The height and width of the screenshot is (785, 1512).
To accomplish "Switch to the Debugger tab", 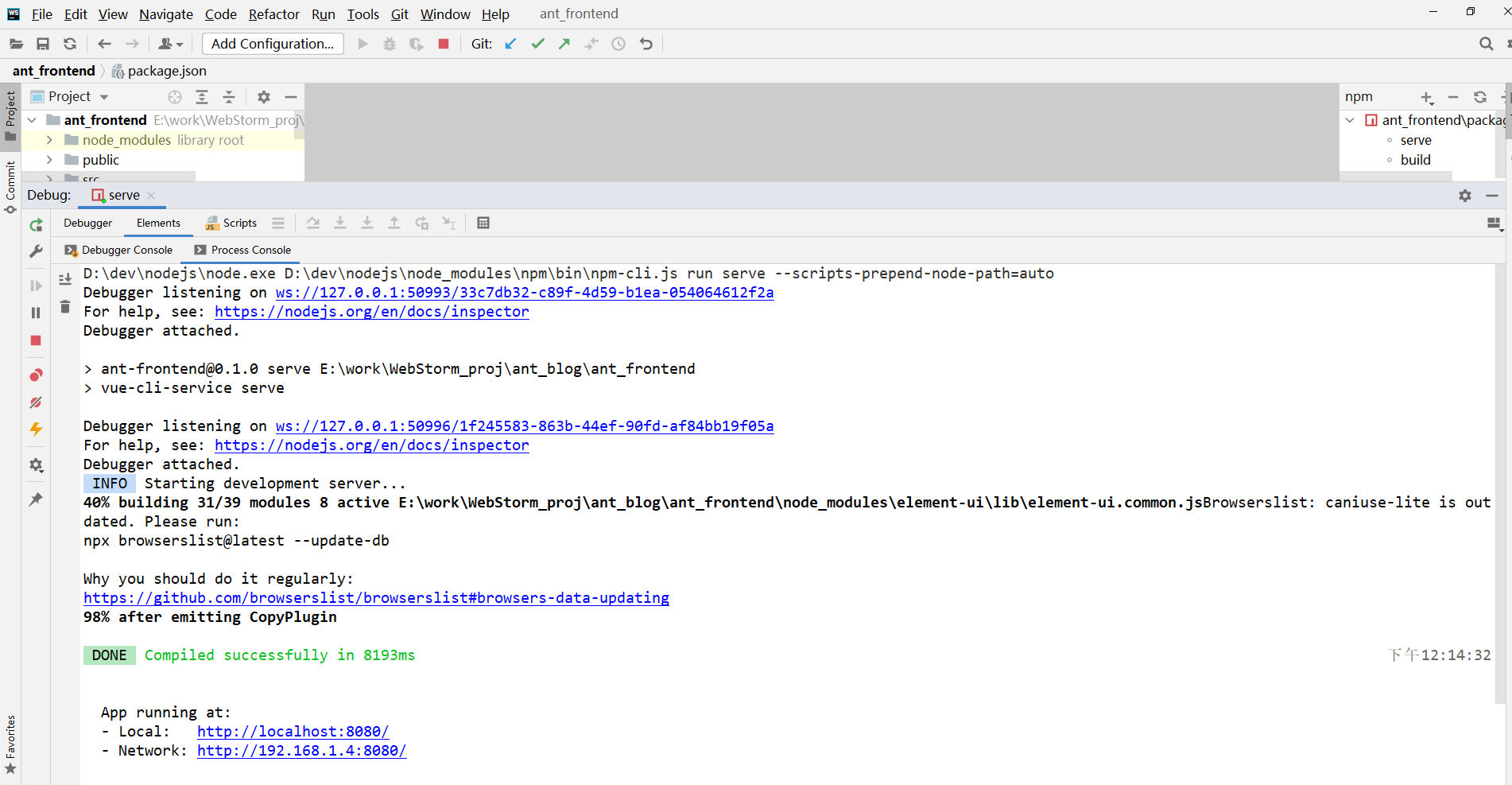I will point(88,223).
